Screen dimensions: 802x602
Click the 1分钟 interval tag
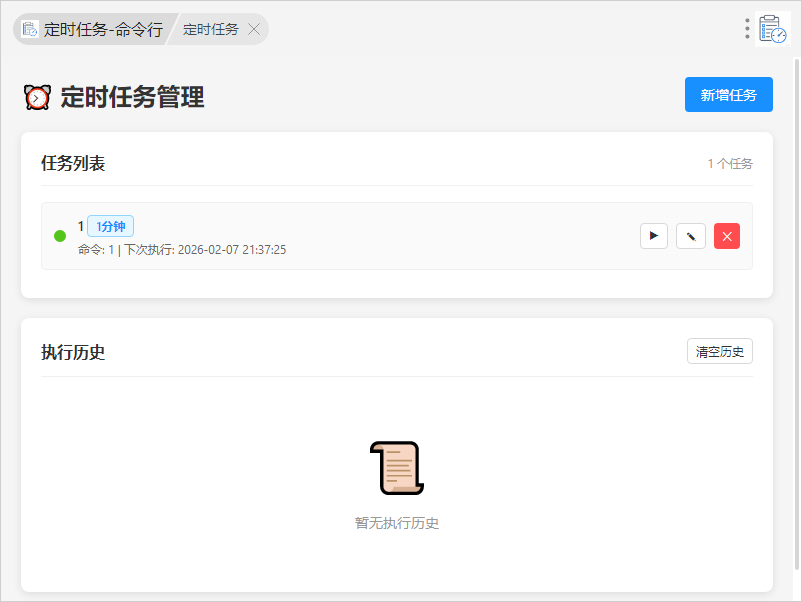110,226
